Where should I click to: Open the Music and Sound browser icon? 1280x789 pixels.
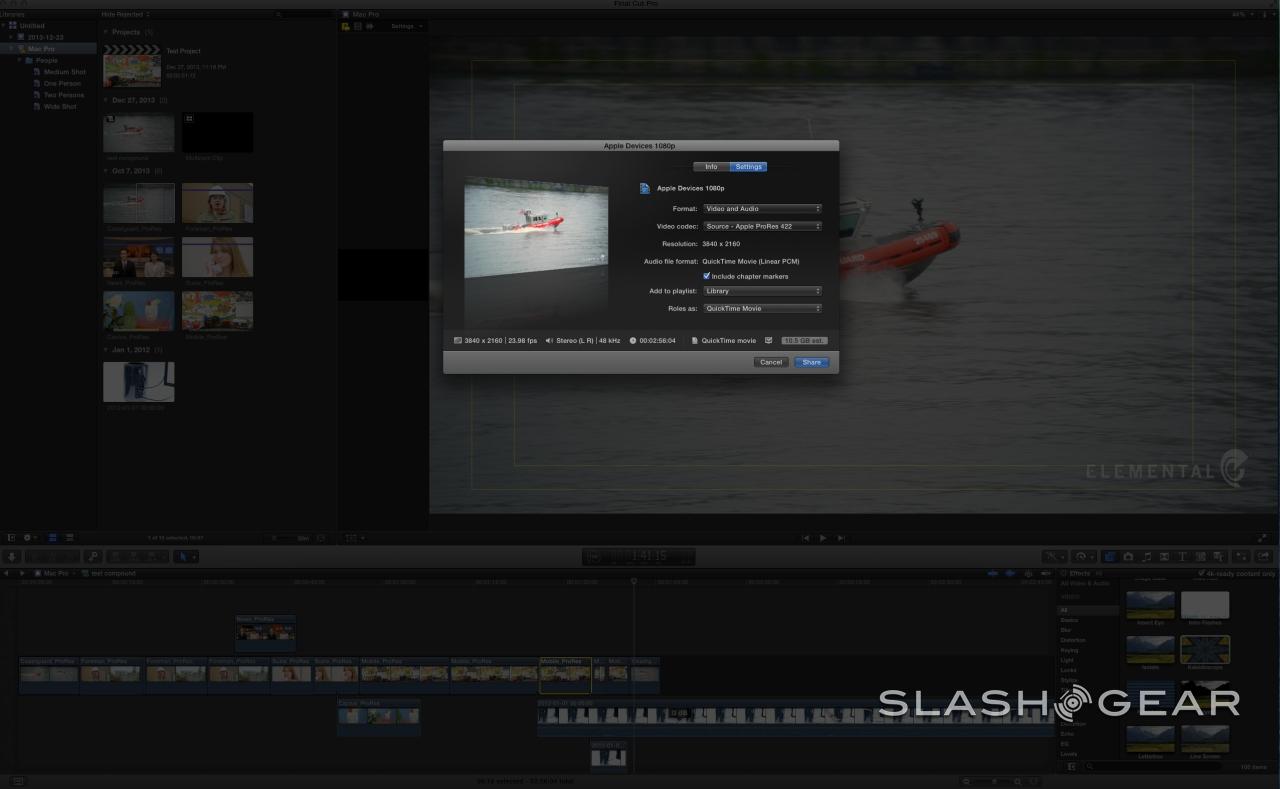click(x=1147, y=556)
